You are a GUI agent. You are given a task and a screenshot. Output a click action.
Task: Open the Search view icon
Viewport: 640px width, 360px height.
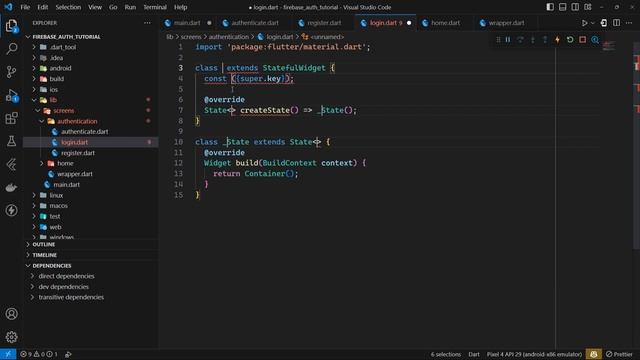click(11, 49)
